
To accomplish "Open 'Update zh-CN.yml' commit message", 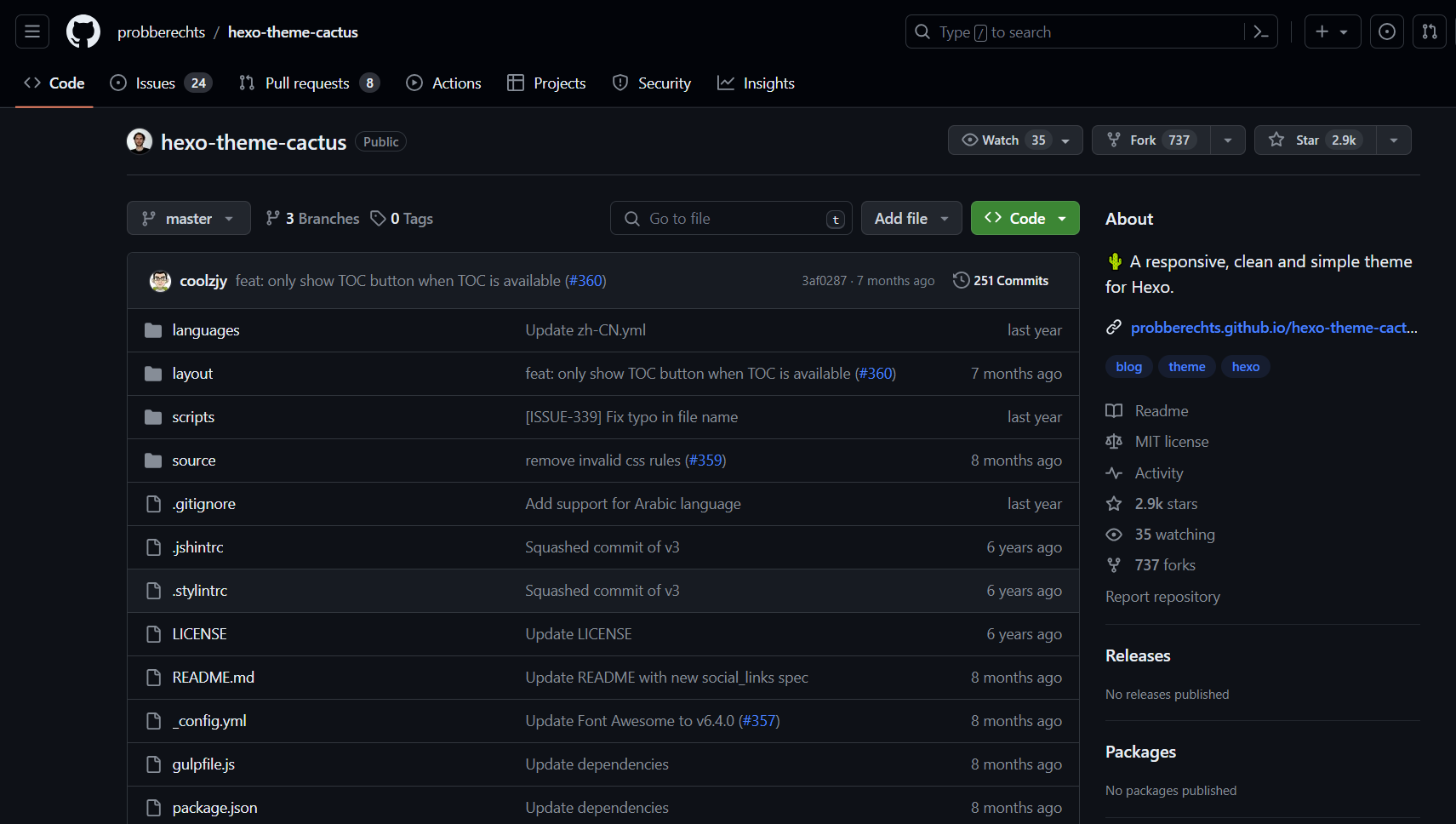I will [x=585, y=330].
